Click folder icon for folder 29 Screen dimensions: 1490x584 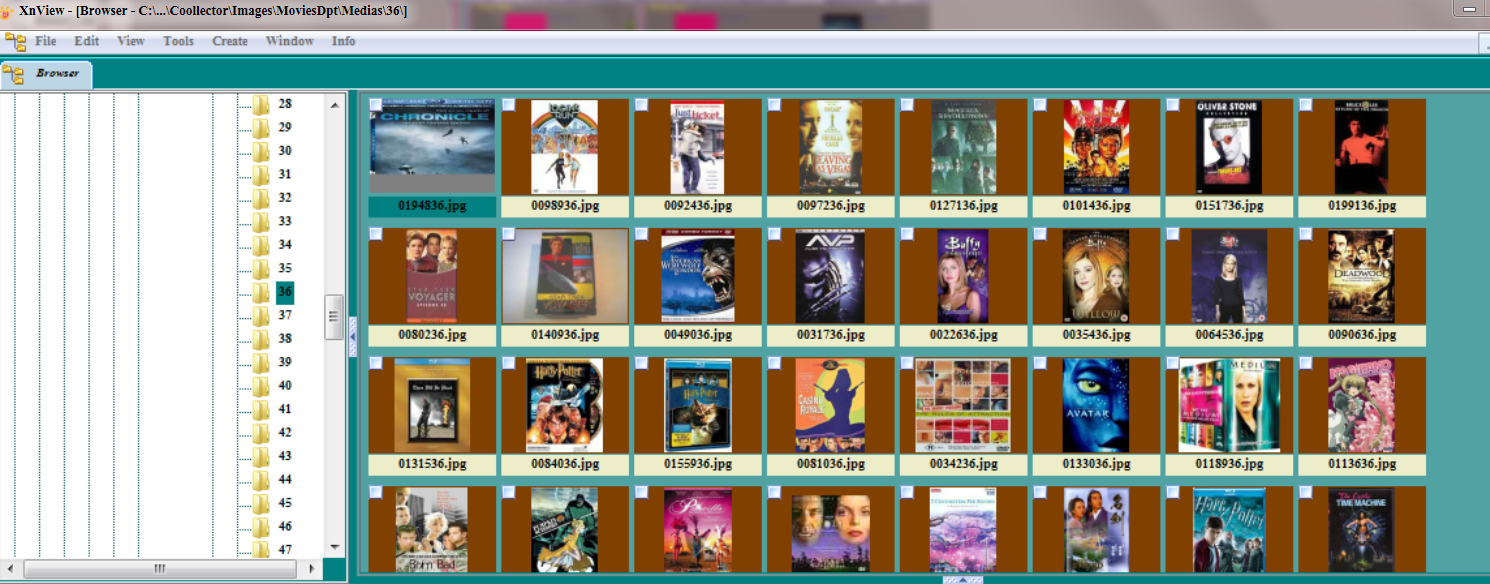click(x=261, y=127)
